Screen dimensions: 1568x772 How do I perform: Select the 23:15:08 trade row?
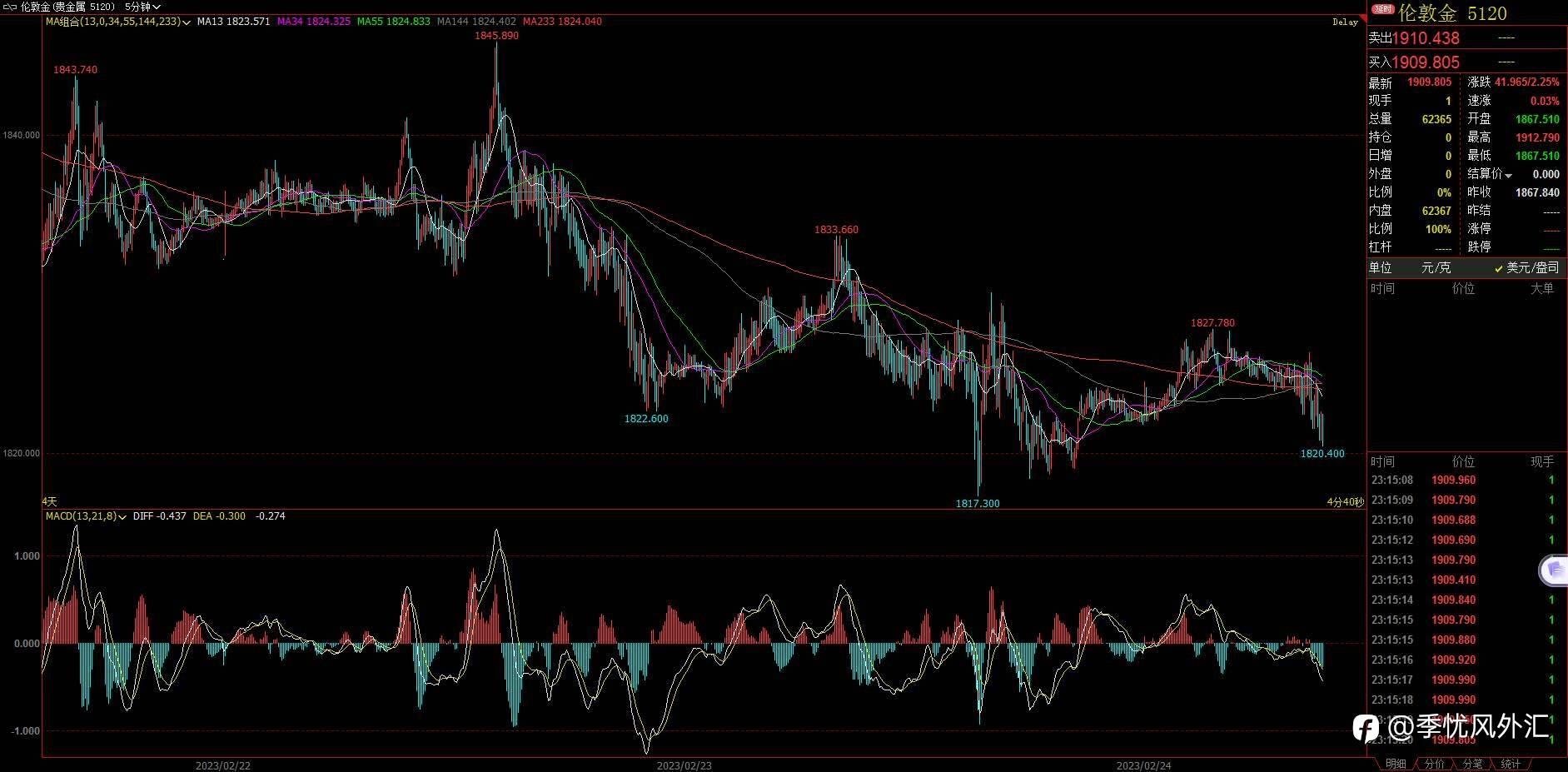tap(1466, 481)
